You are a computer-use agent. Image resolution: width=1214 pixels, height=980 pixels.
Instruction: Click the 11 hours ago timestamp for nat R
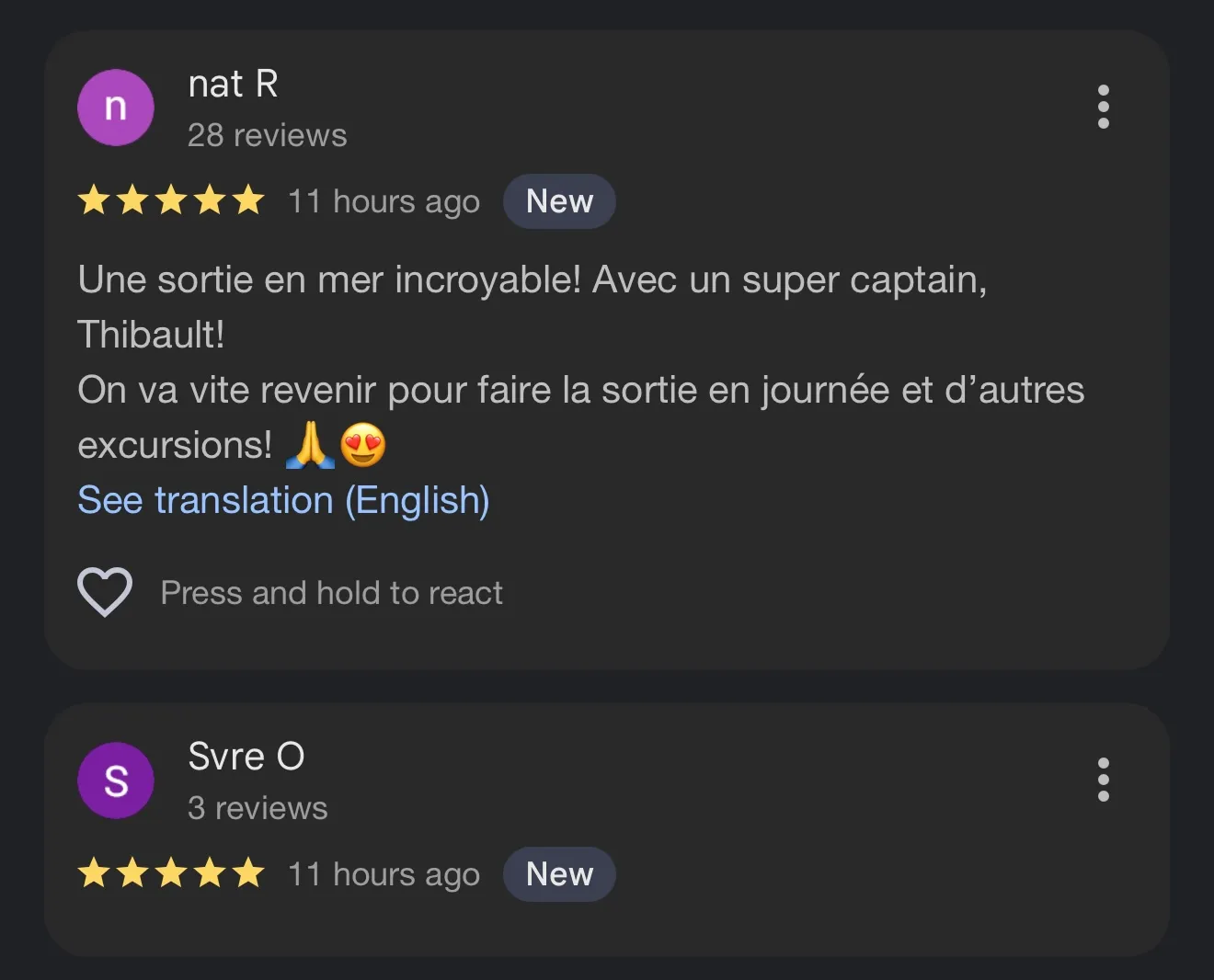click(x=384, y=201)
